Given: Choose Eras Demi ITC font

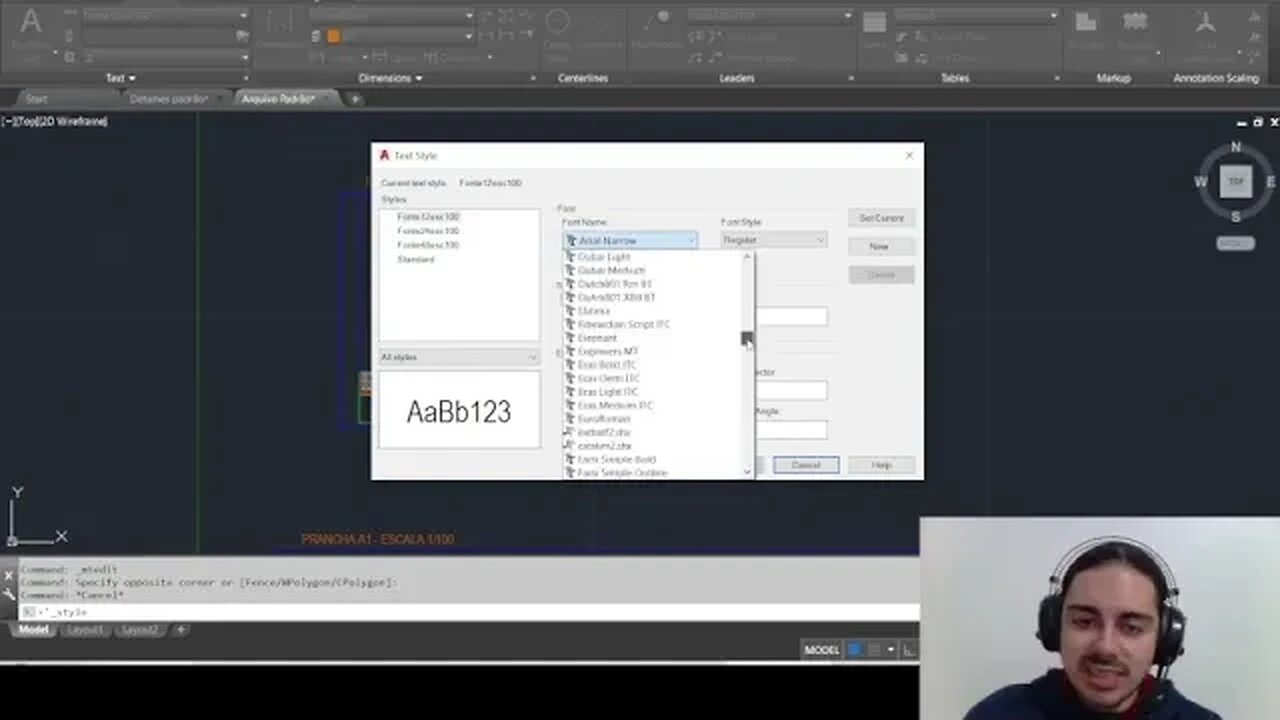Looking at the screenshot, I should point(608,378).
